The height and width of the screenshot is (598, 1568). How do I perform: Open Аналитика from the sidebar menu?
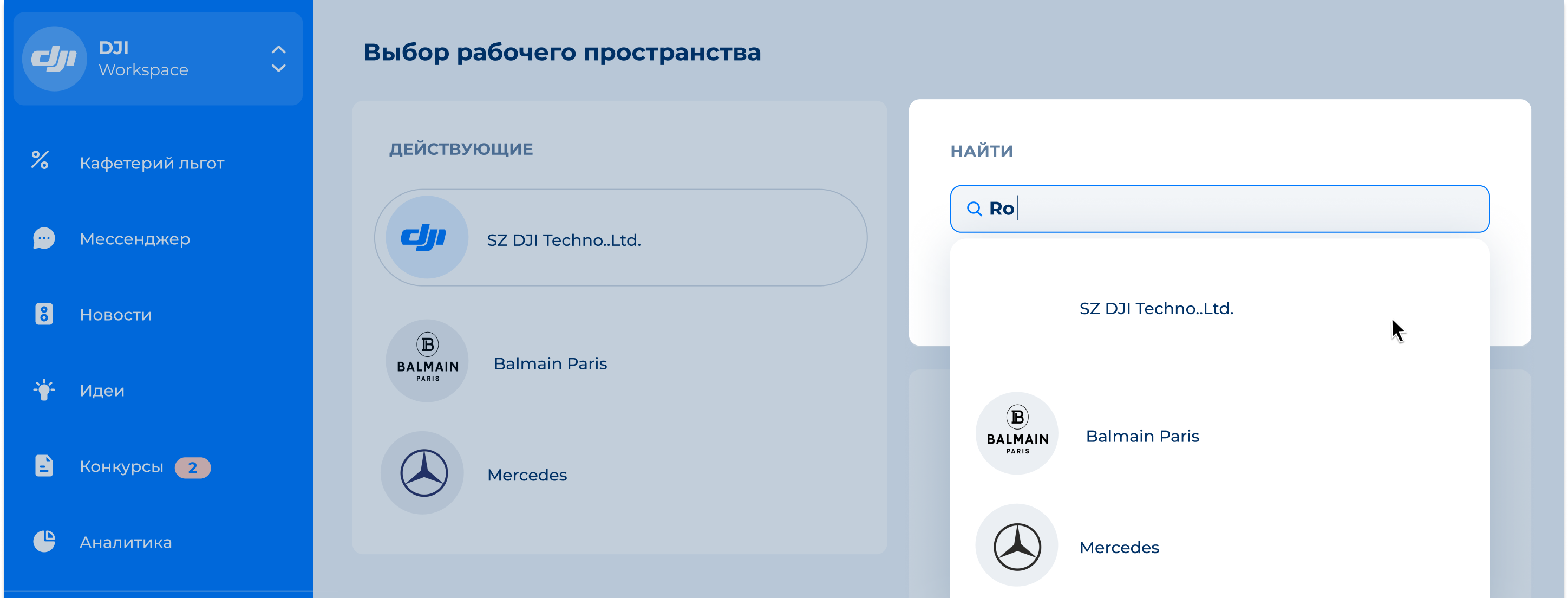pos(126,543)
